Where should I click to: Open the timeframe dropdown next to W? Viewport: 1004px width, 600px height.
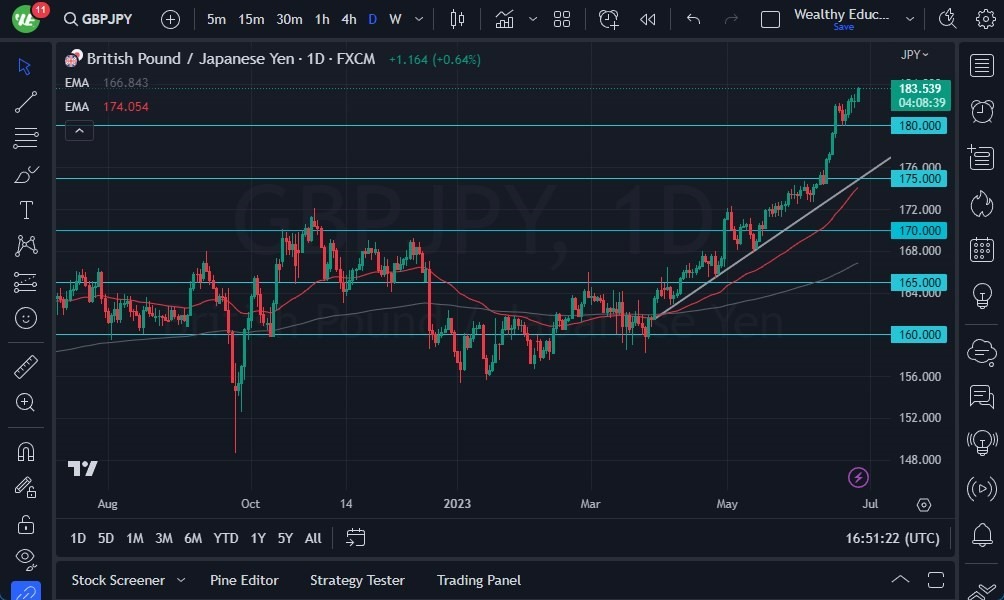pos(418,18)
